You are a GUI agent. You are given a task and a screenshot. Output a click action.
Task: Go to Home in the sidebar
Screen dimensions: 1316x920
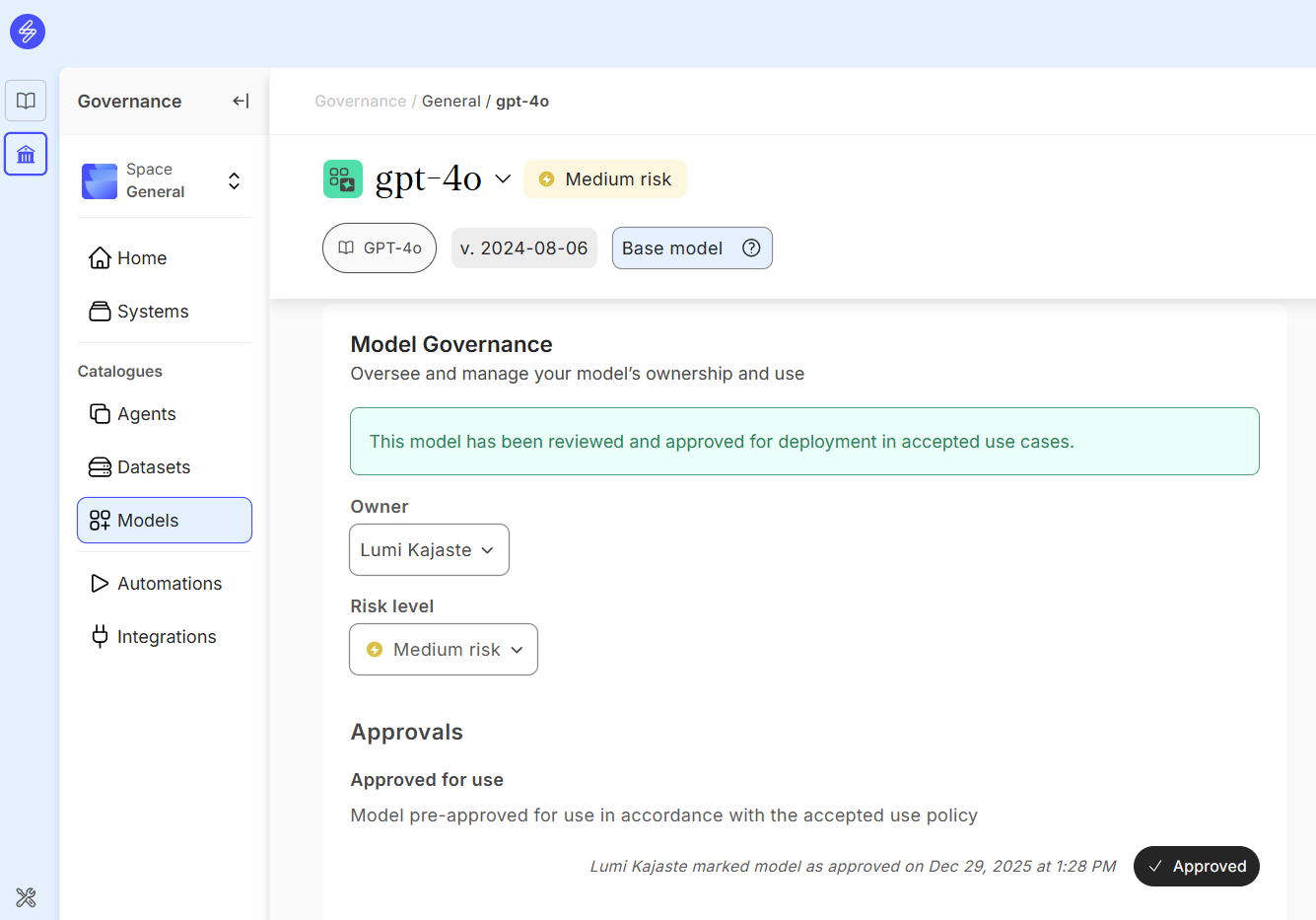click(x=142, y=258)
